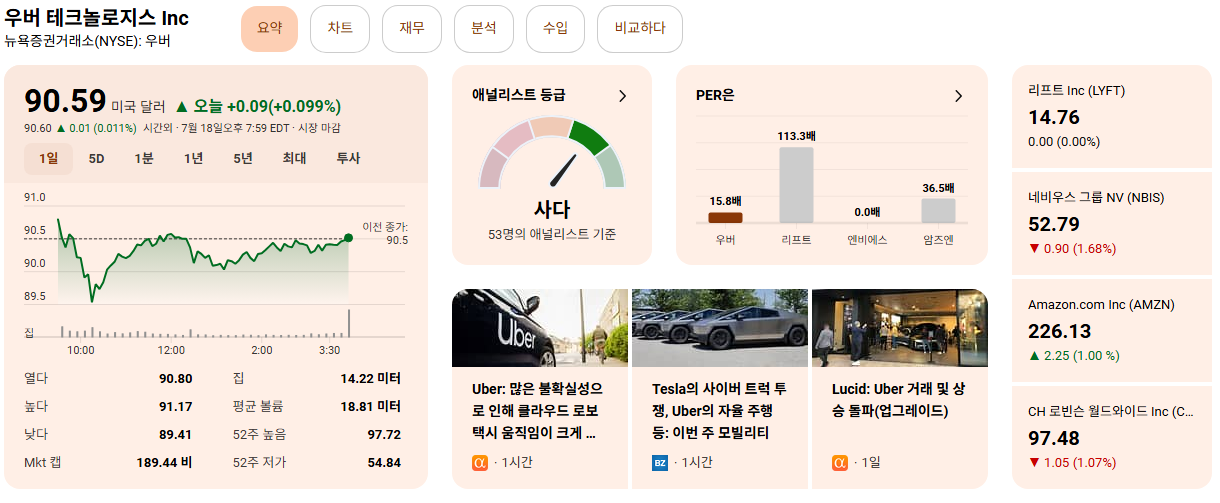Screen dimensions: 1220x503
Task: Click the BZ source icon
Action: pos(659,462)
